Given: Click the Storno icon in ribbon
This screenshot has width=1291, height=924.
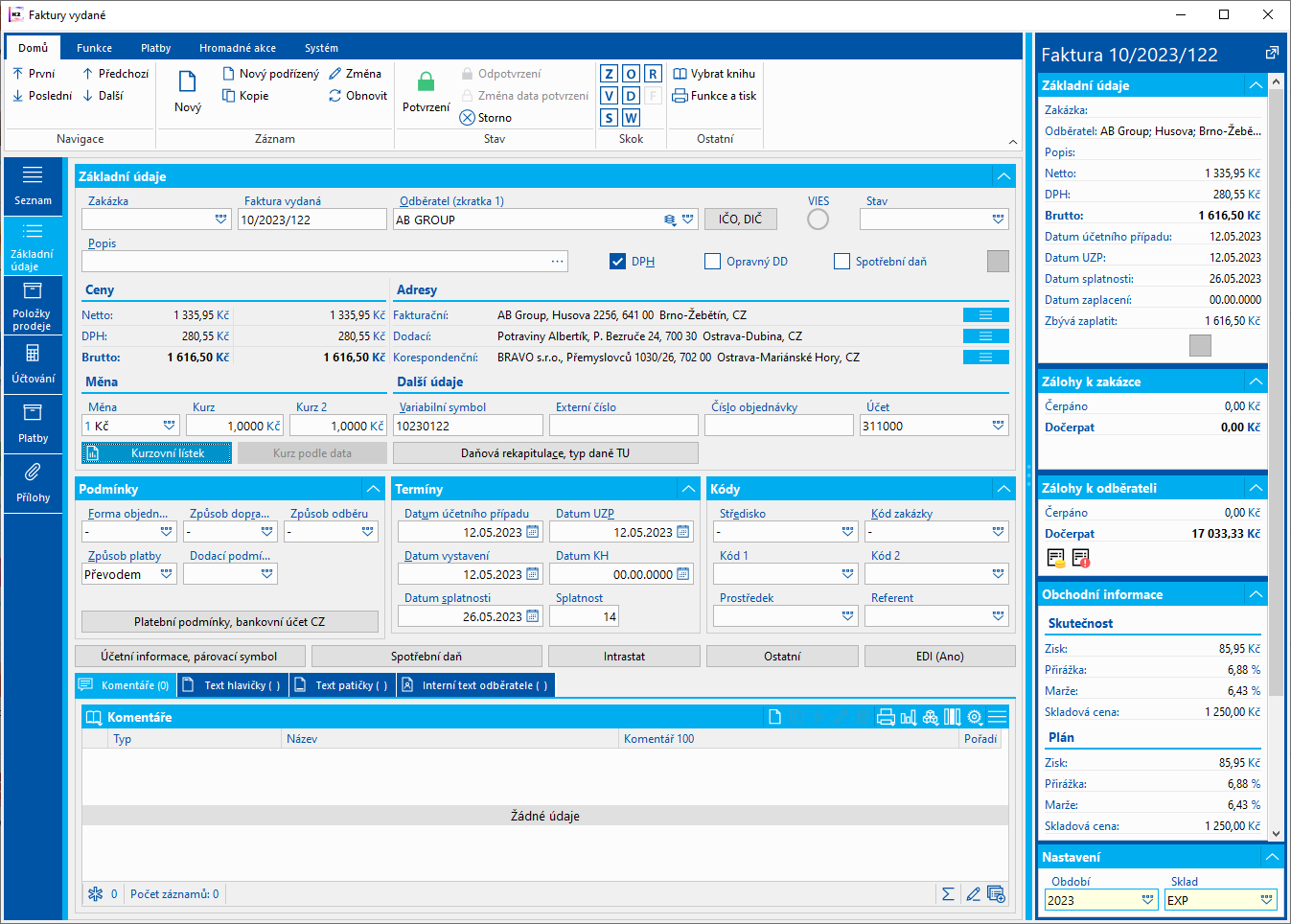Looking at the screenshot, I should pyautogui.click(x=468, y=118).
